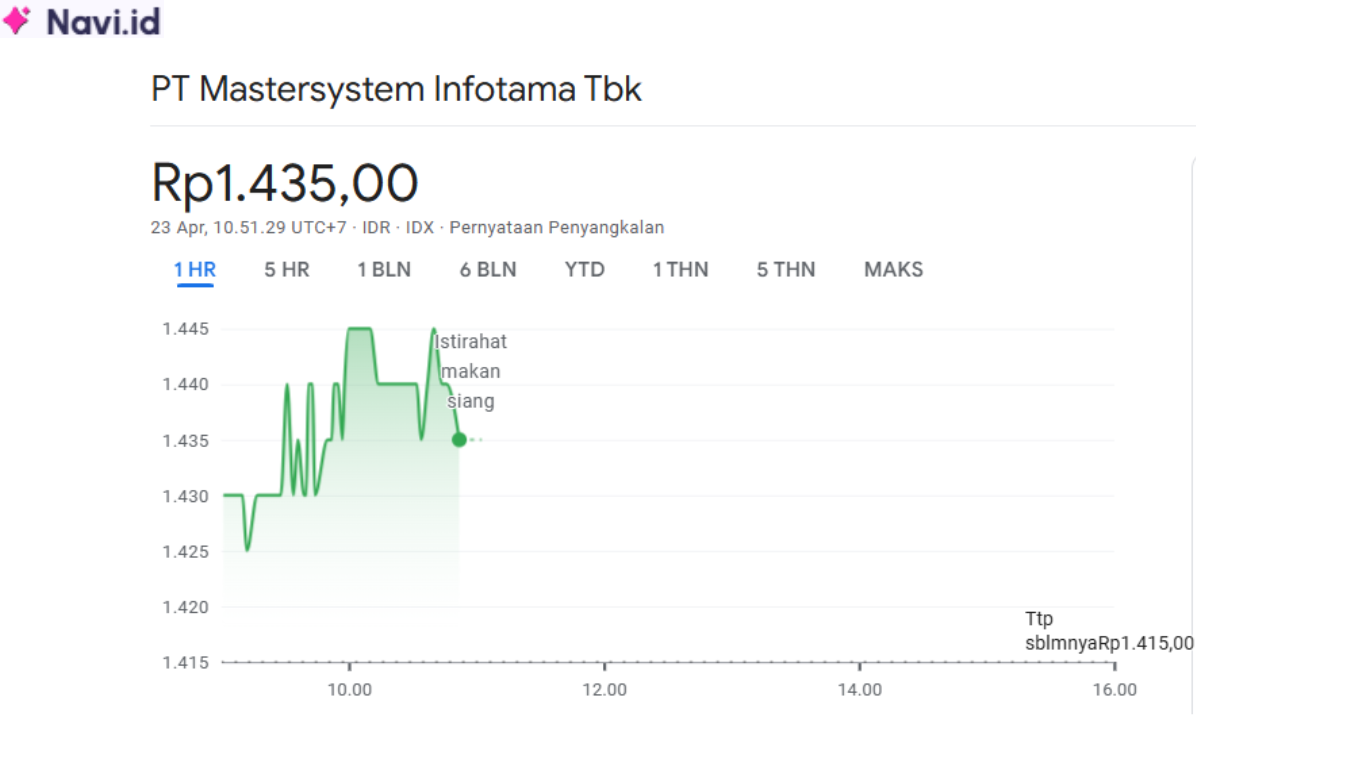Click the Ttp sblmnya Rp1.415,00 label
This screenshot has width=1366, height=768.
pyautogui.click(x=1109, y=631)
